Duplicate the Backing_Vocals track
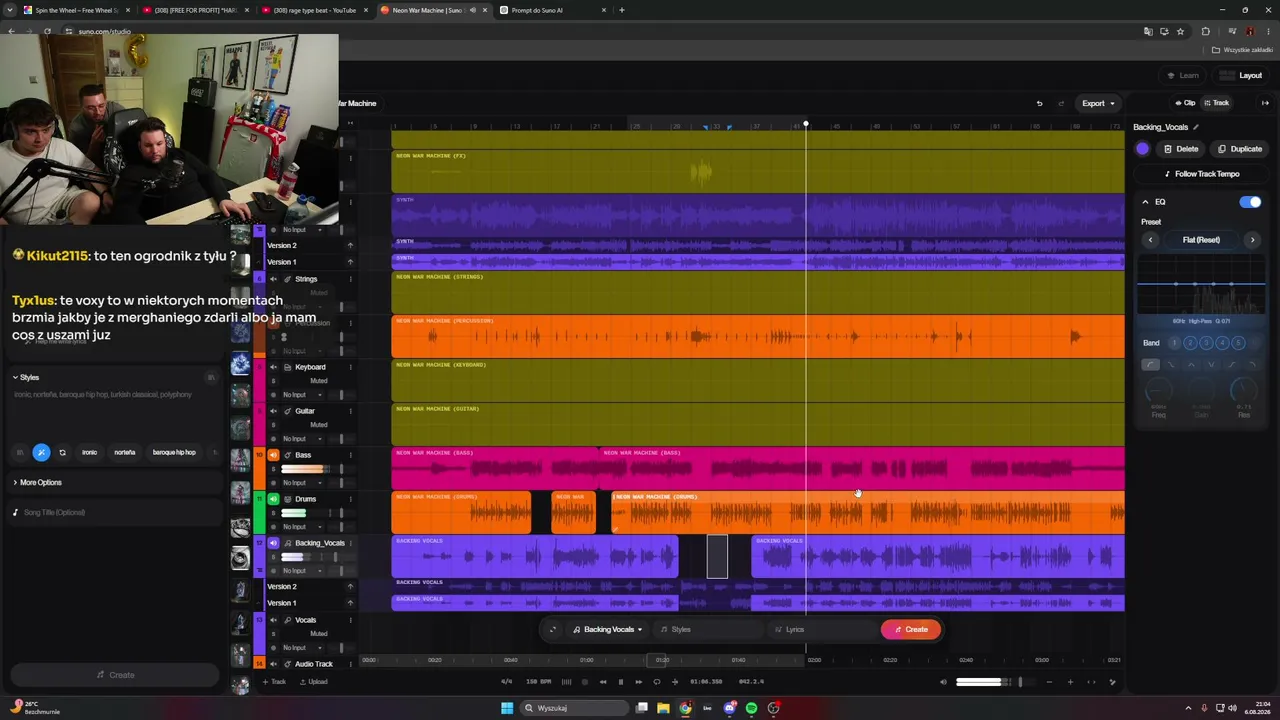1280x720 pixels. [x=1239, y=149]
